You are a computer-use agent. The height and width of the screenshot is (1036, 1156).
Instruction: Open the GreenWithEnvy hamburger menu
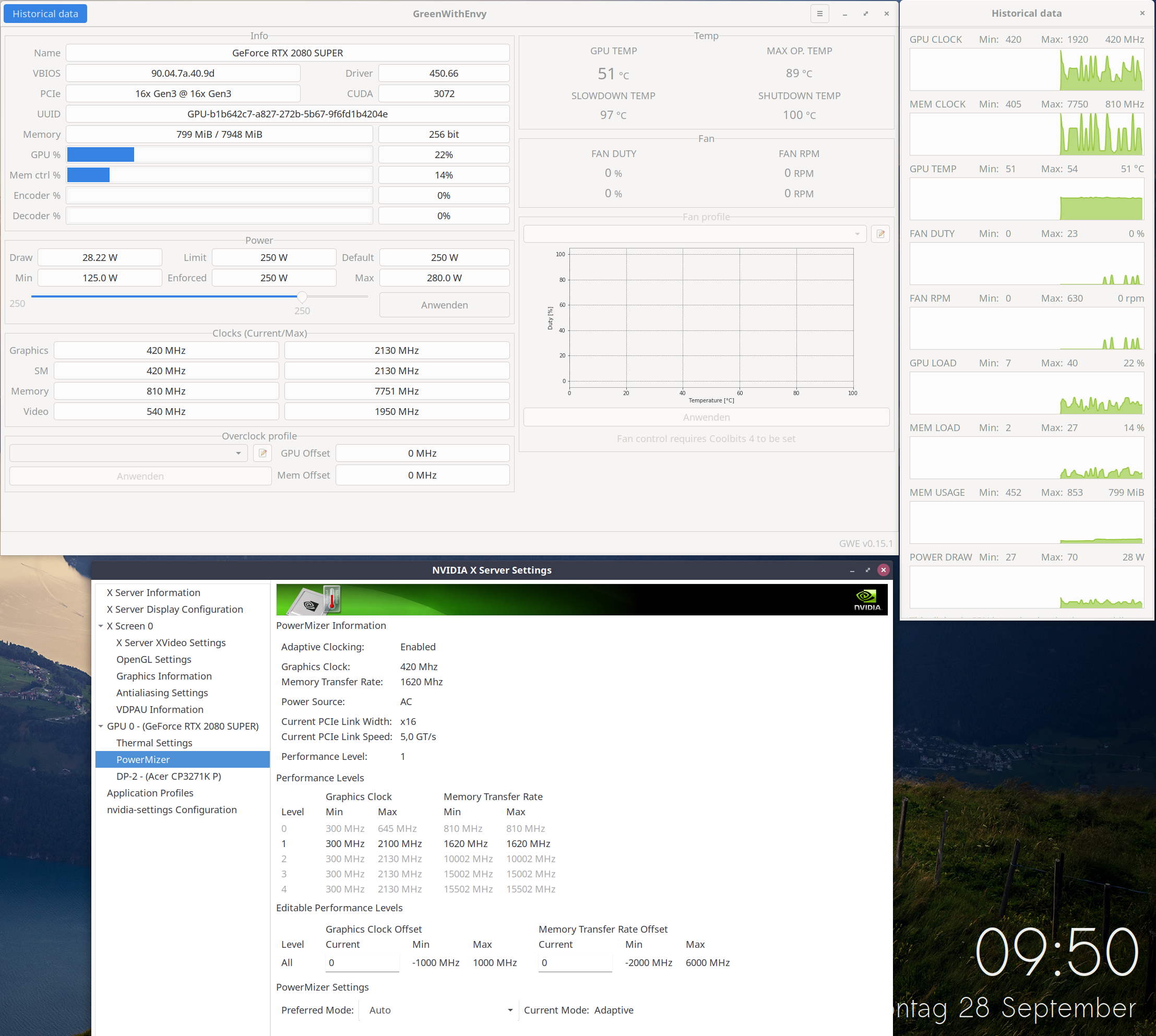[x=819, y=14]
